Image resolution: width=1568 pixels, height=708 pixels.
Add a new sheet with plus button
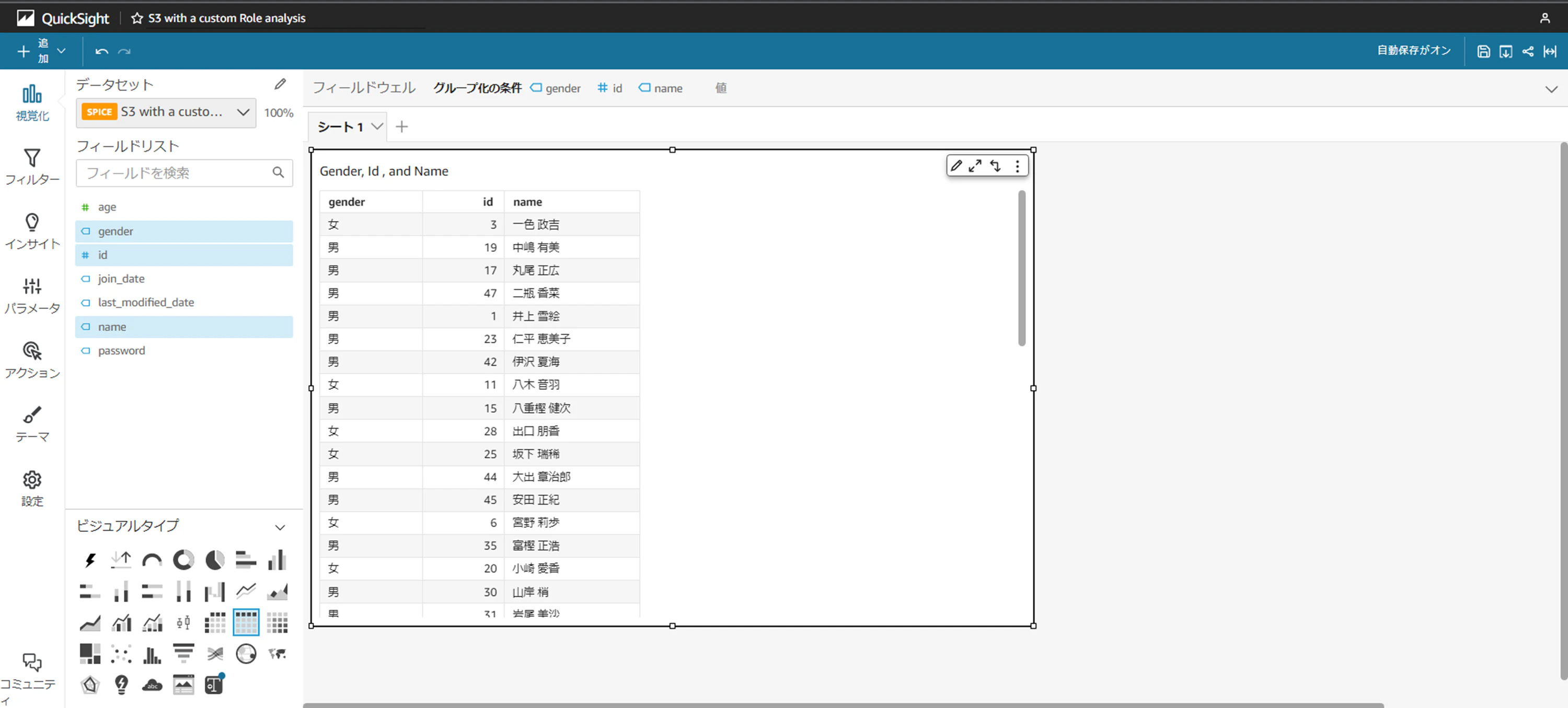pyautogui.click(x=402, y=126)
